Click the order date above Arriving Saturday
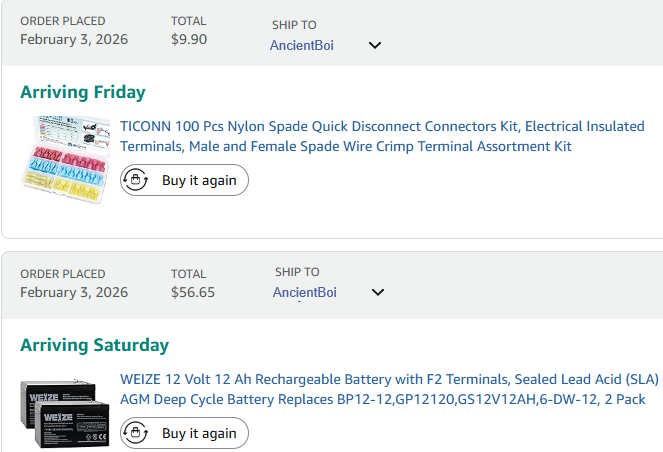 click(x=74, y=292)
